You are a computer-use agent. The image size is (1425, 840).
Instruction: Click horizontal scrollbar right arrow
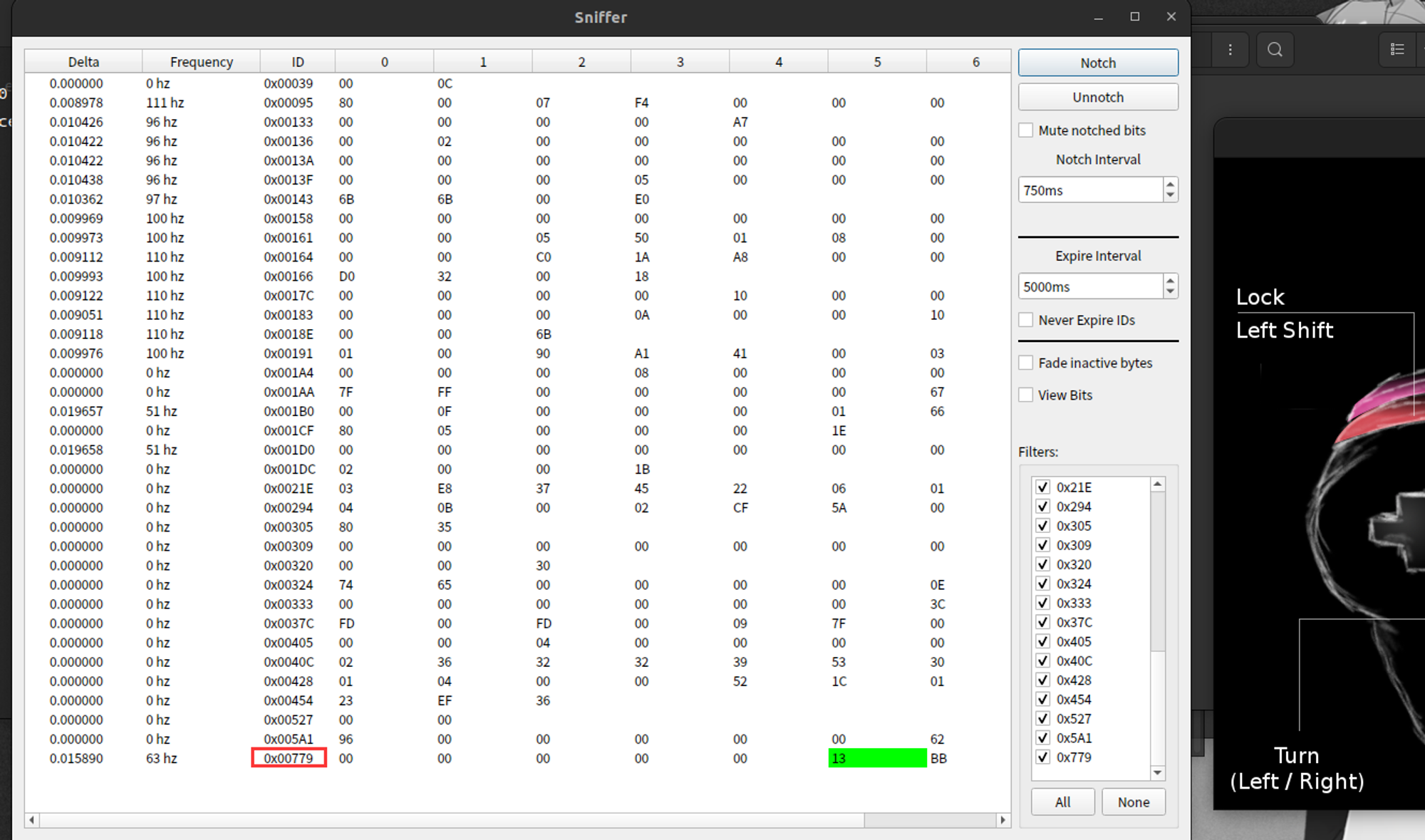click(x=1002, y=820)
